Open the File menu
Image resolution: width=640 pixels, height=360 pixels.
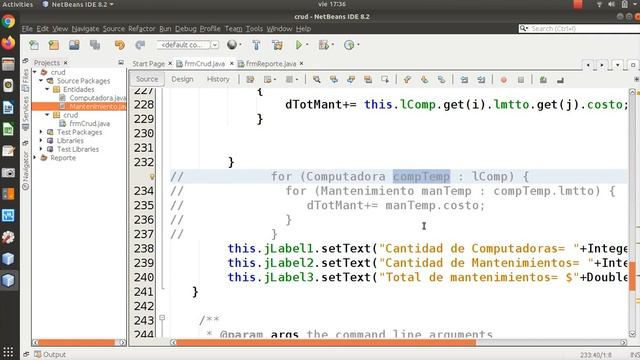(x=27, y=29)
